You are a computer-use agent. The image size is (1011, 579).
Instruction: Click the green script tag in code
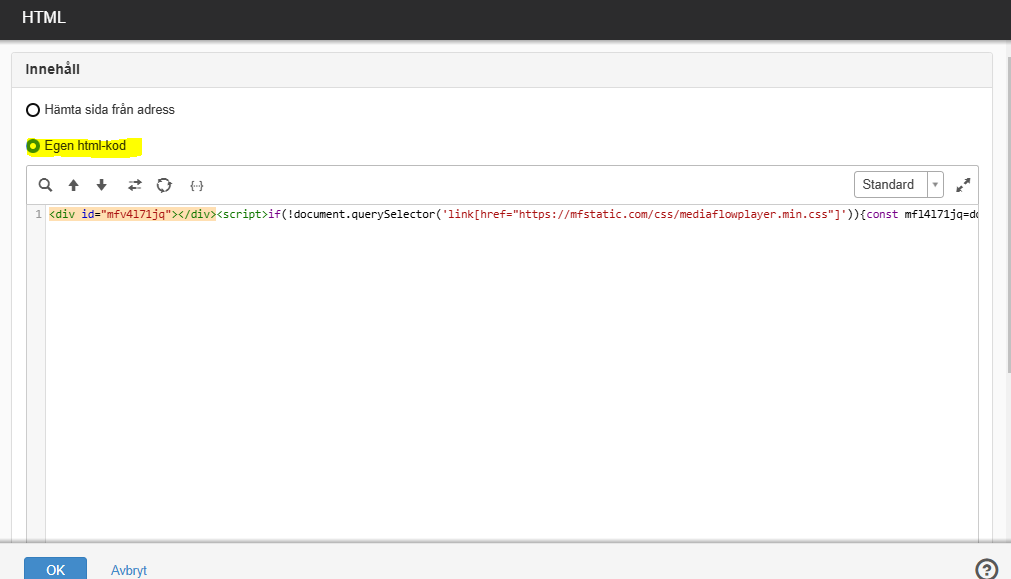pyautogui.click(x=242, y=214)
